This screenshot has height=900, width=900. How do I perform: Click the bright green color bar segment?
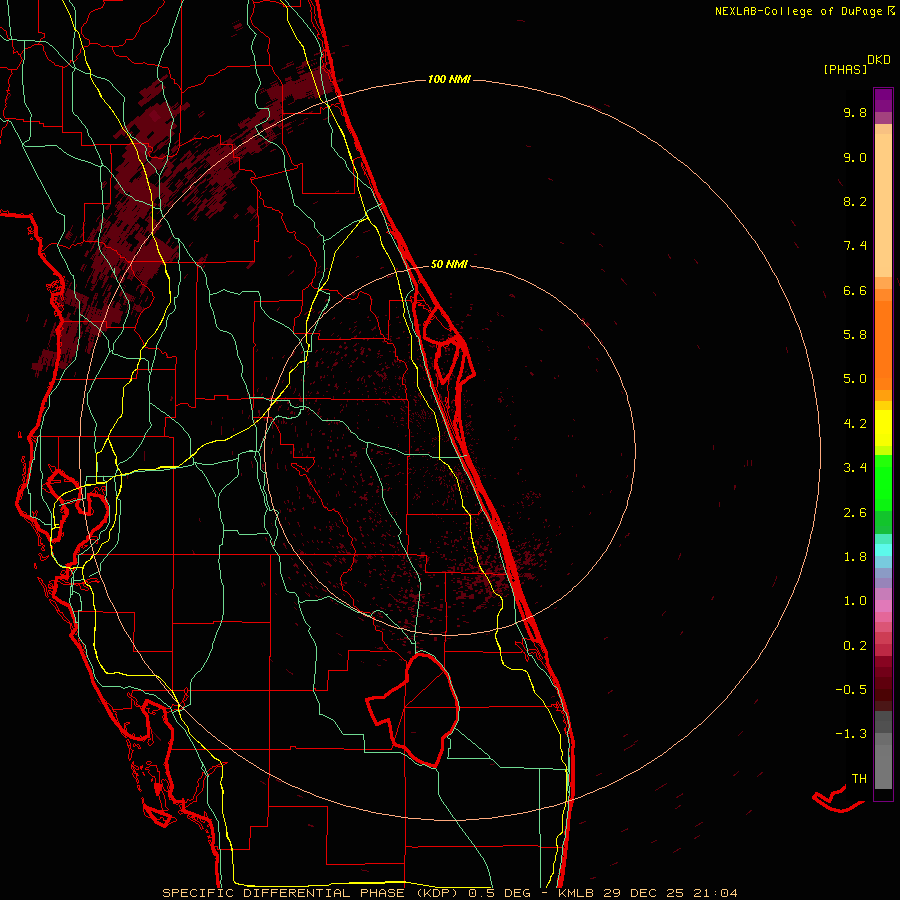(x=883, y=482)
